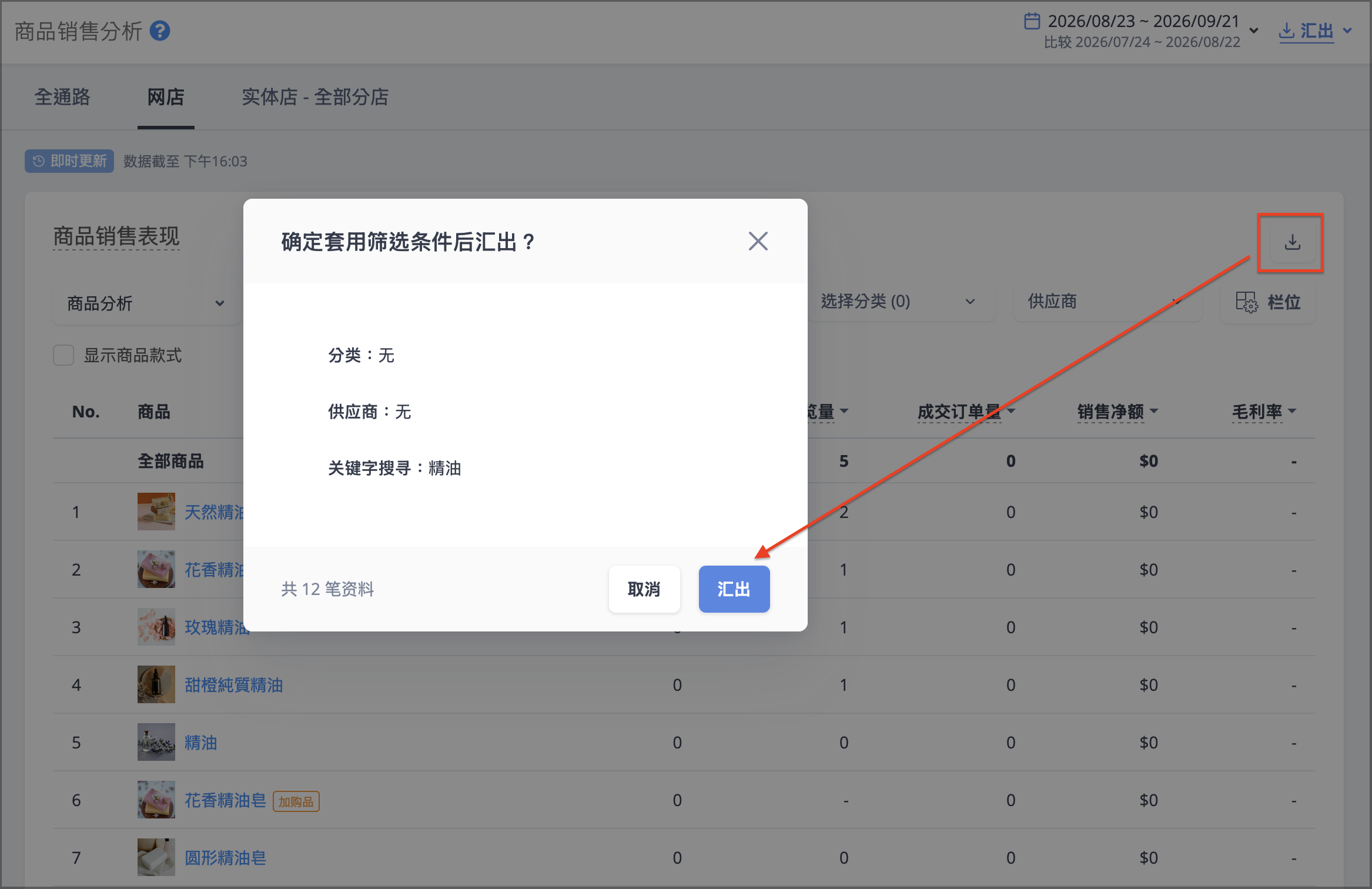Sort by 毛利率 column
Viewport: 1372px width, 889px height.
[1264, 412]
